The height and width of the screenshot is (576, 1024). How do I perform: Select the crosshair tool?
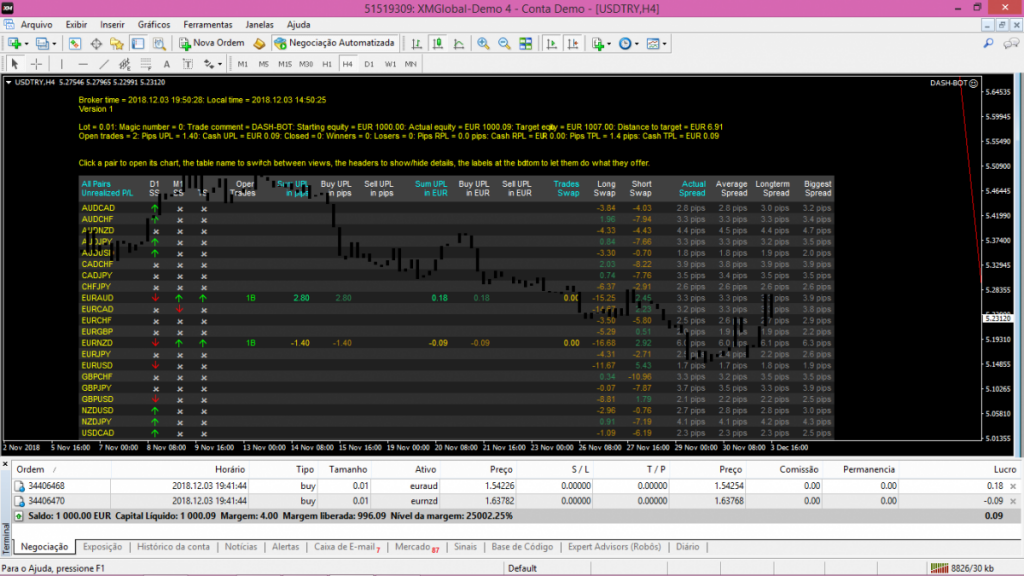pos(36,64)
